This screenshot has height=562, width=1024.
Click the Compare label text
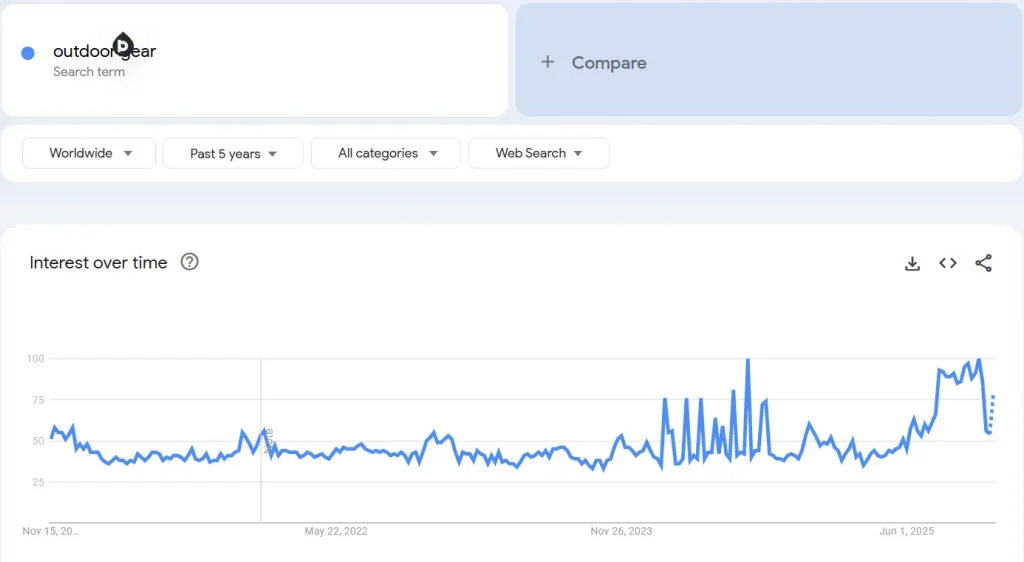pos(609,62)
